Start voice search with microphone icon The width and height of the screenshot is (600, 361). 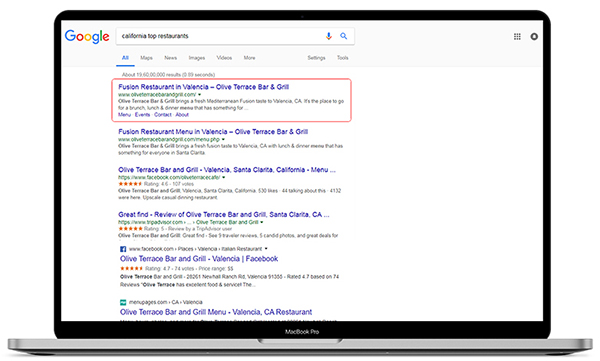329,36
